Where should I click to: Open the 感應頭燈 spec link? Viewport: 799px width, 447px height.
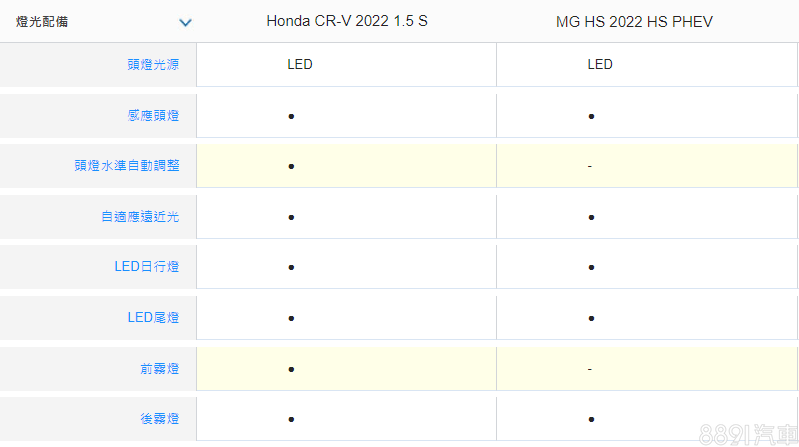tap(153, 115)
